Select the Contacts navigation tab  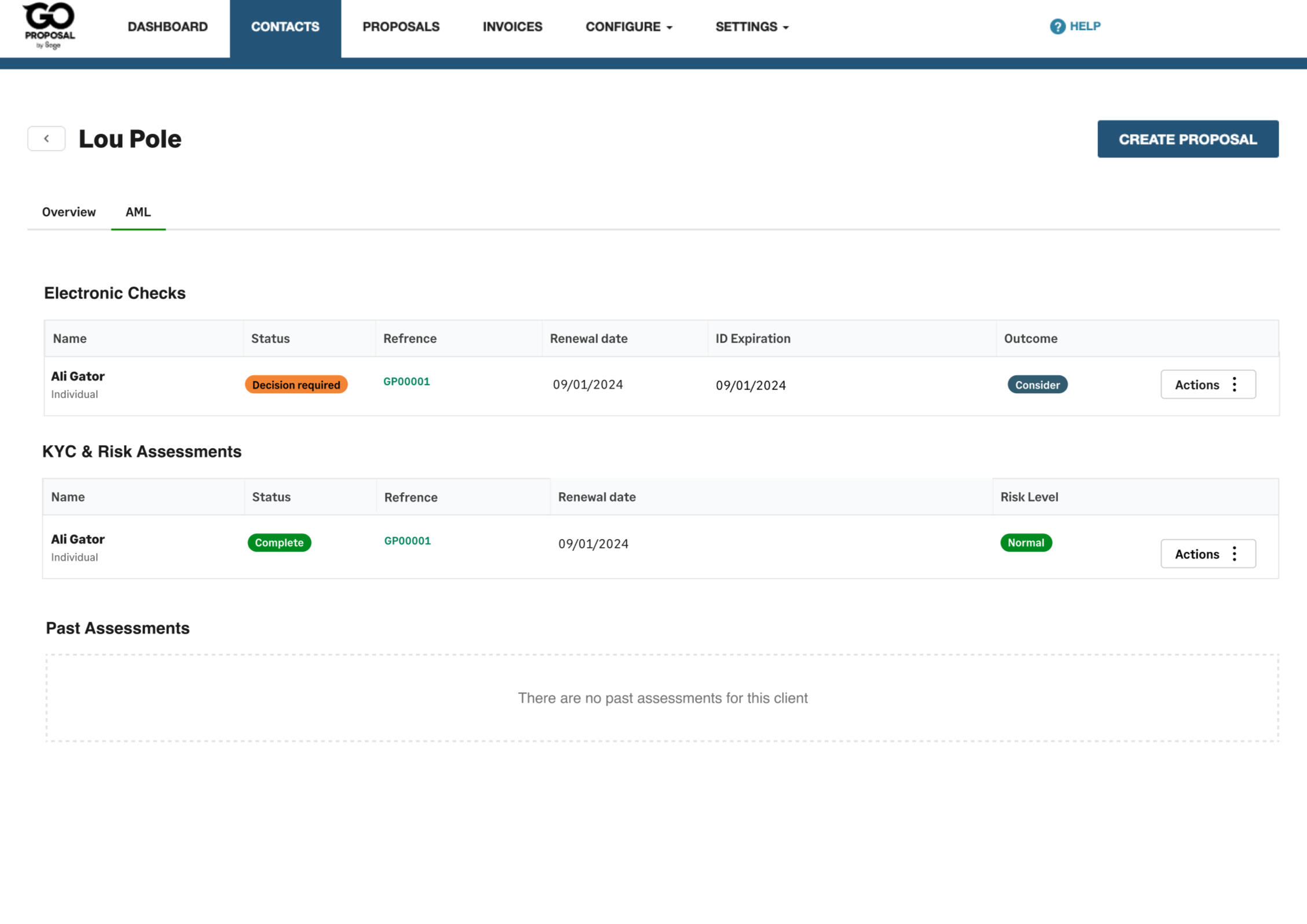pyautogui.click(x=285, y=27)
